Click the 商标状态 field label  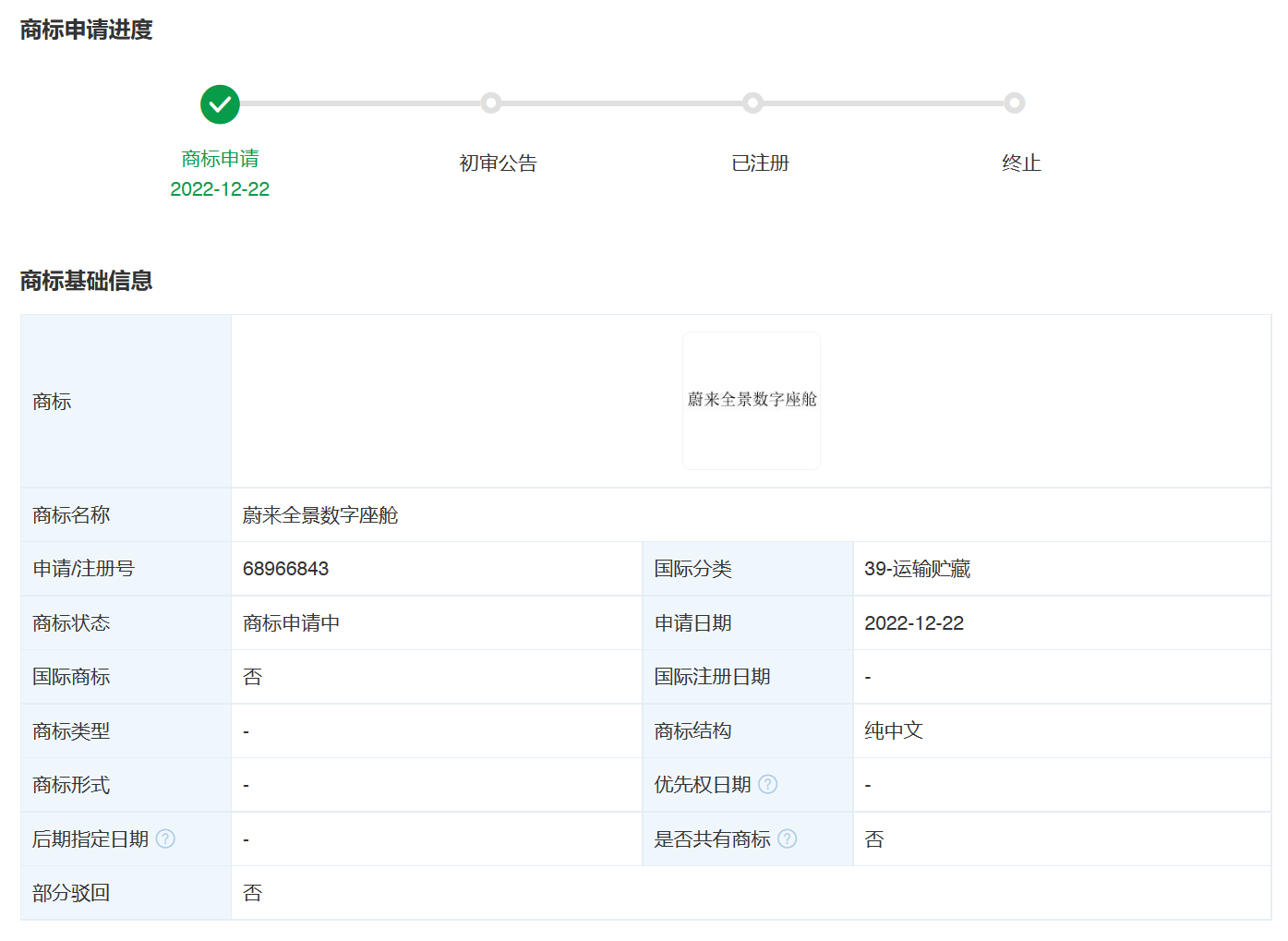(x=71, y=623)
